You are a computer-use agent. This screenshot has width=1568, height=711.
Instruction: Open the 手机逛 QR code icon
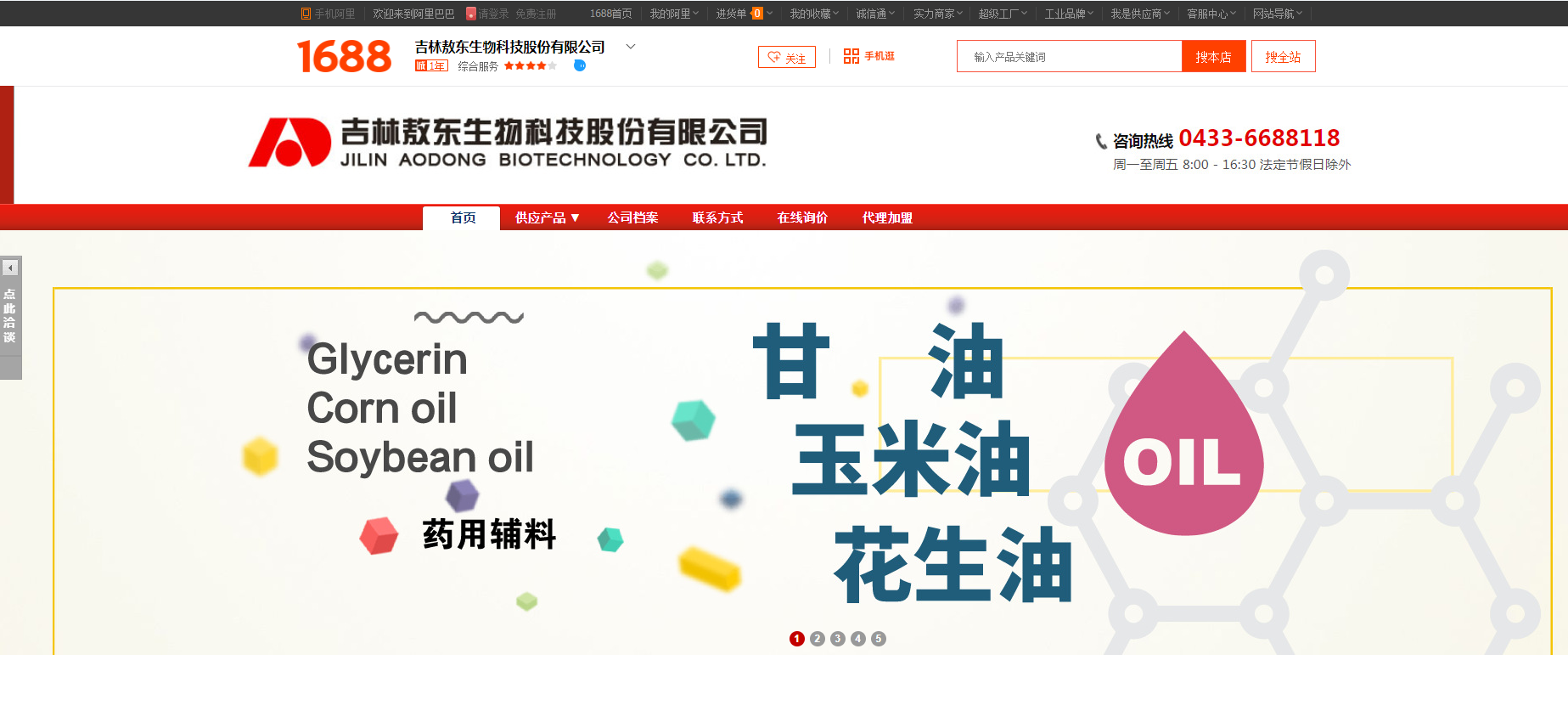851,56
